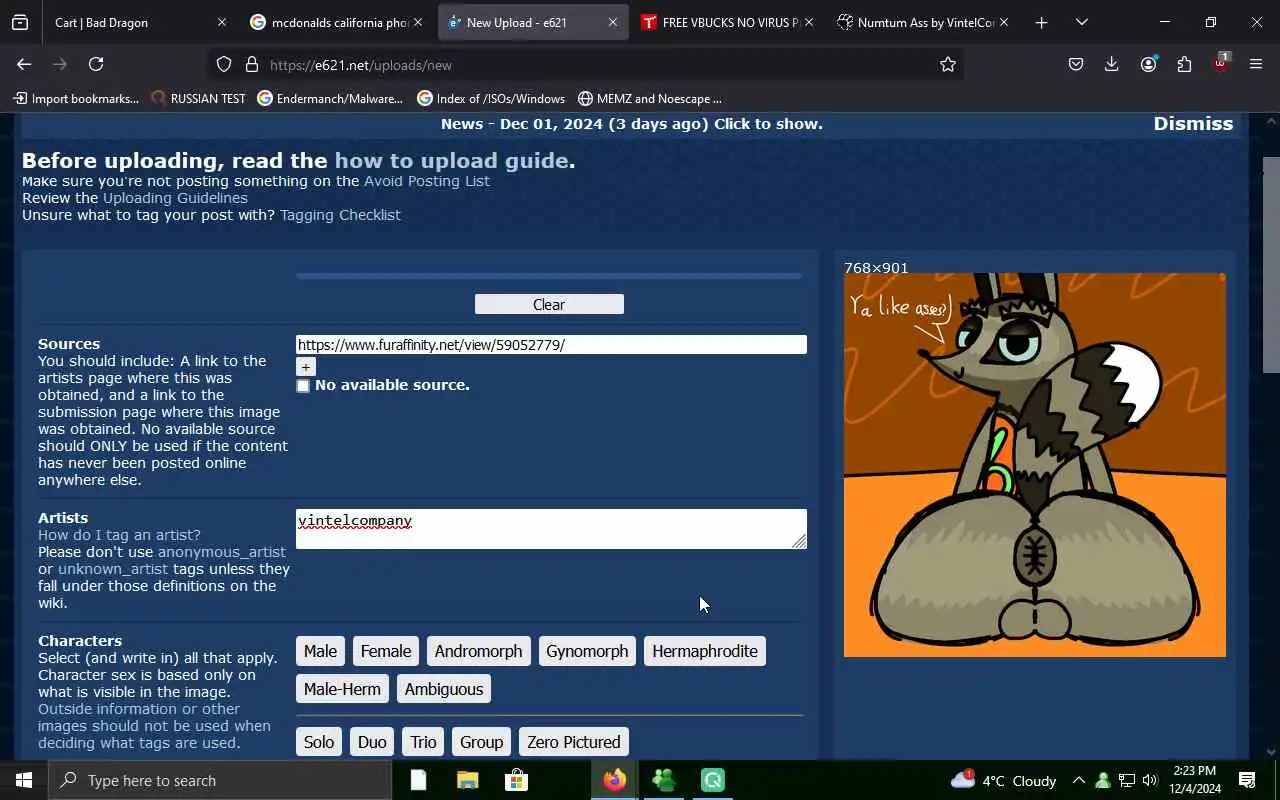Edit the Artists text area
Screen dimensions: 1280x800
[x=551, y=529]
